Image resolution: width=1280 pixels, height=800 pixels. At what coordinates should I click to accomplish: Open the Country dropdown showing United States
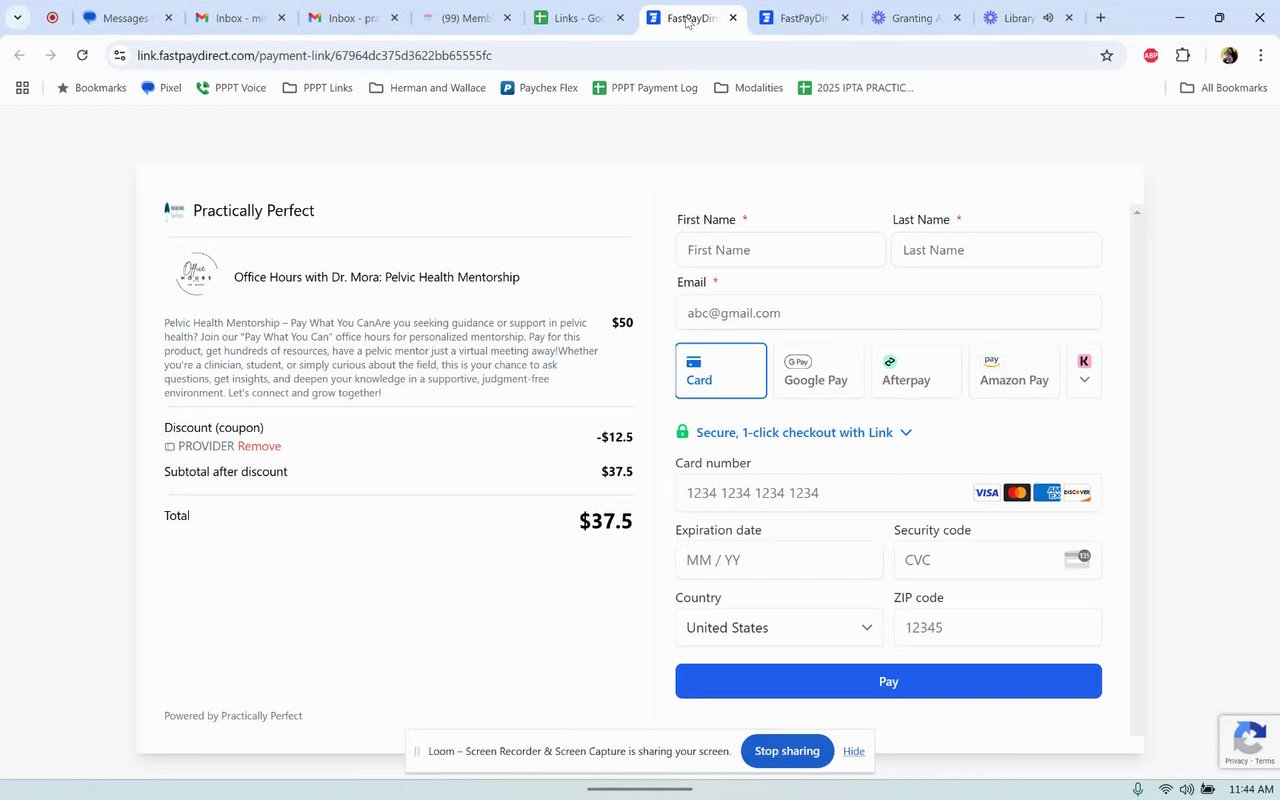[779, 628]
